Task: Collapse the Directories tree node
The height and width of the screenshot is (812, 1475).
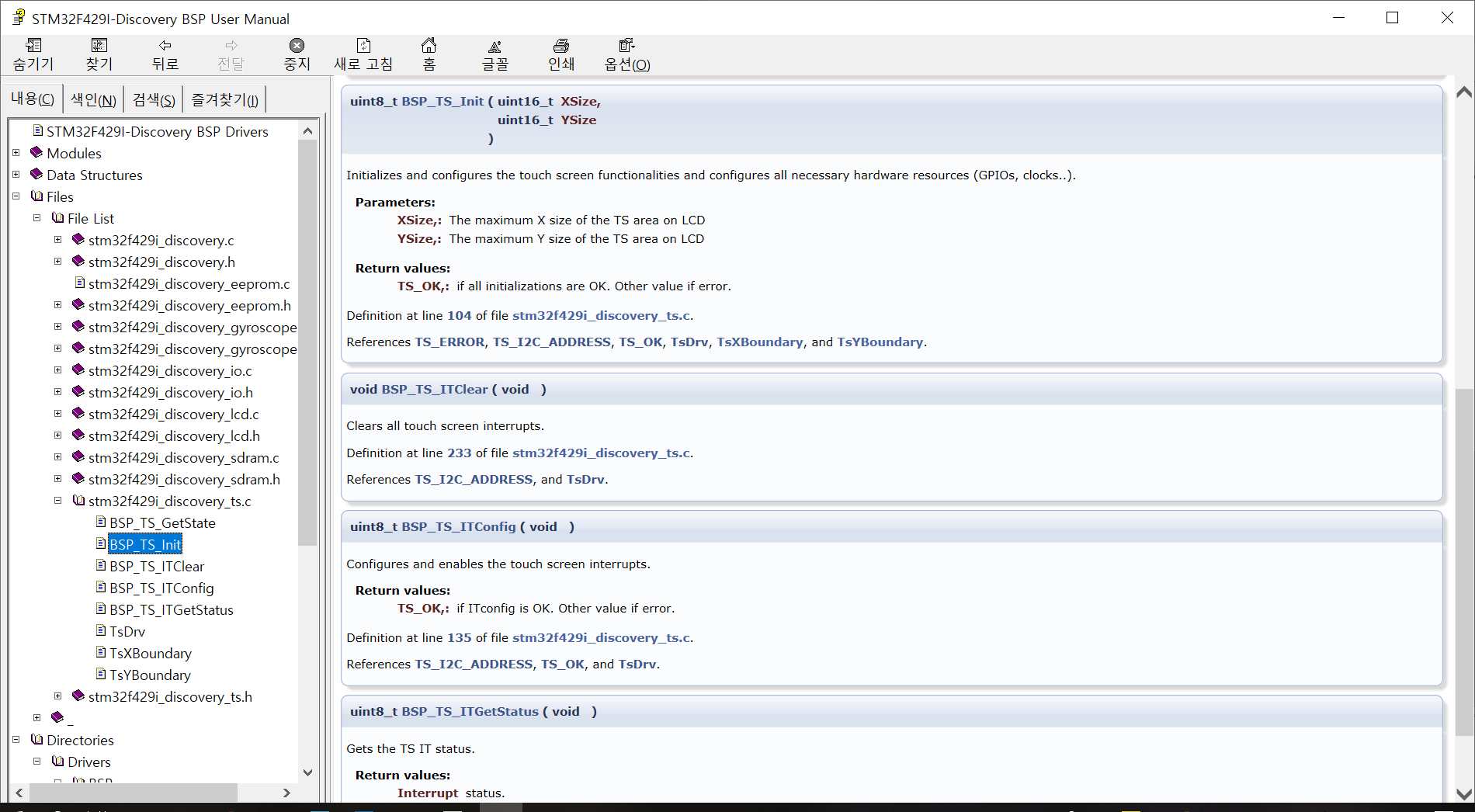Action: [16, 740]
